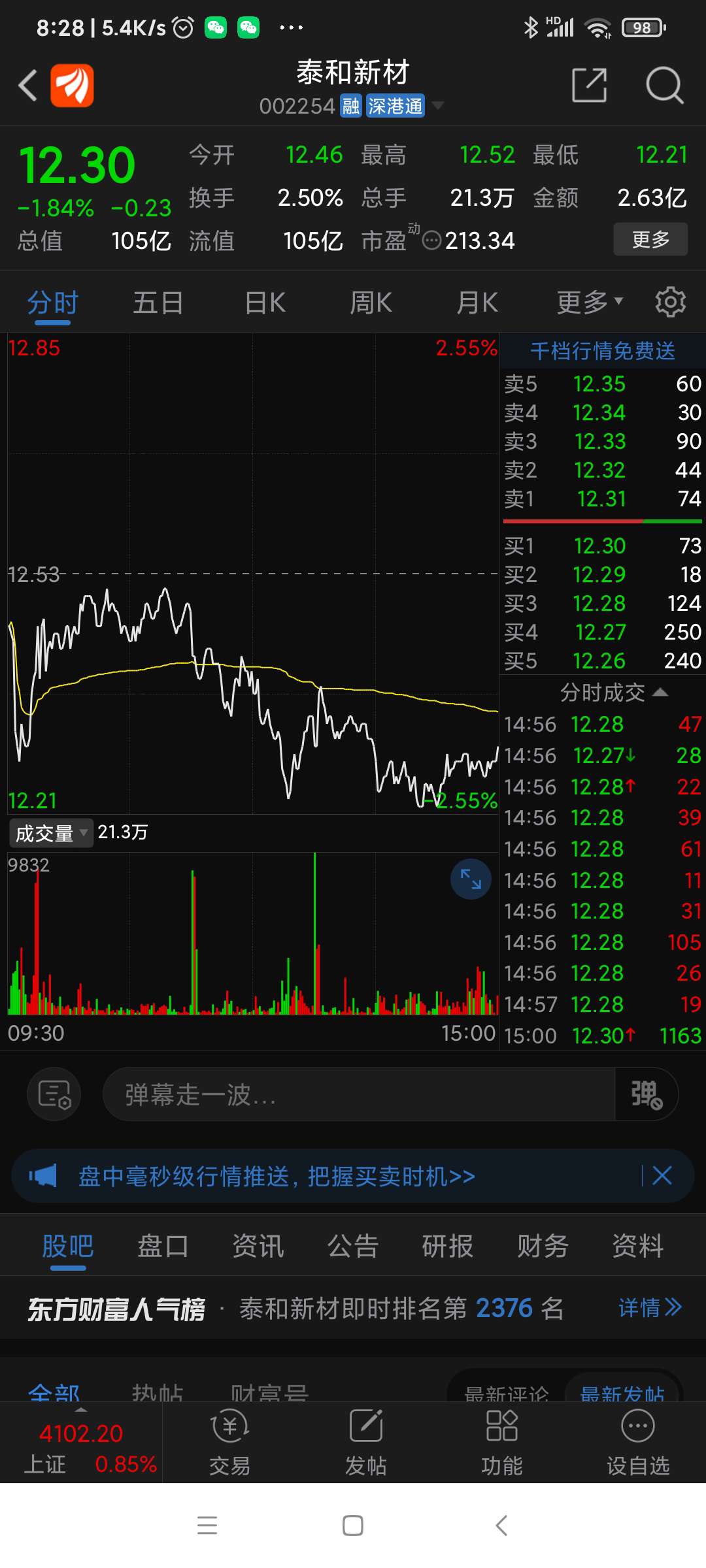Tap the 卖1 12.31 order row
The image size is (706, 1568).
(603, 499)
